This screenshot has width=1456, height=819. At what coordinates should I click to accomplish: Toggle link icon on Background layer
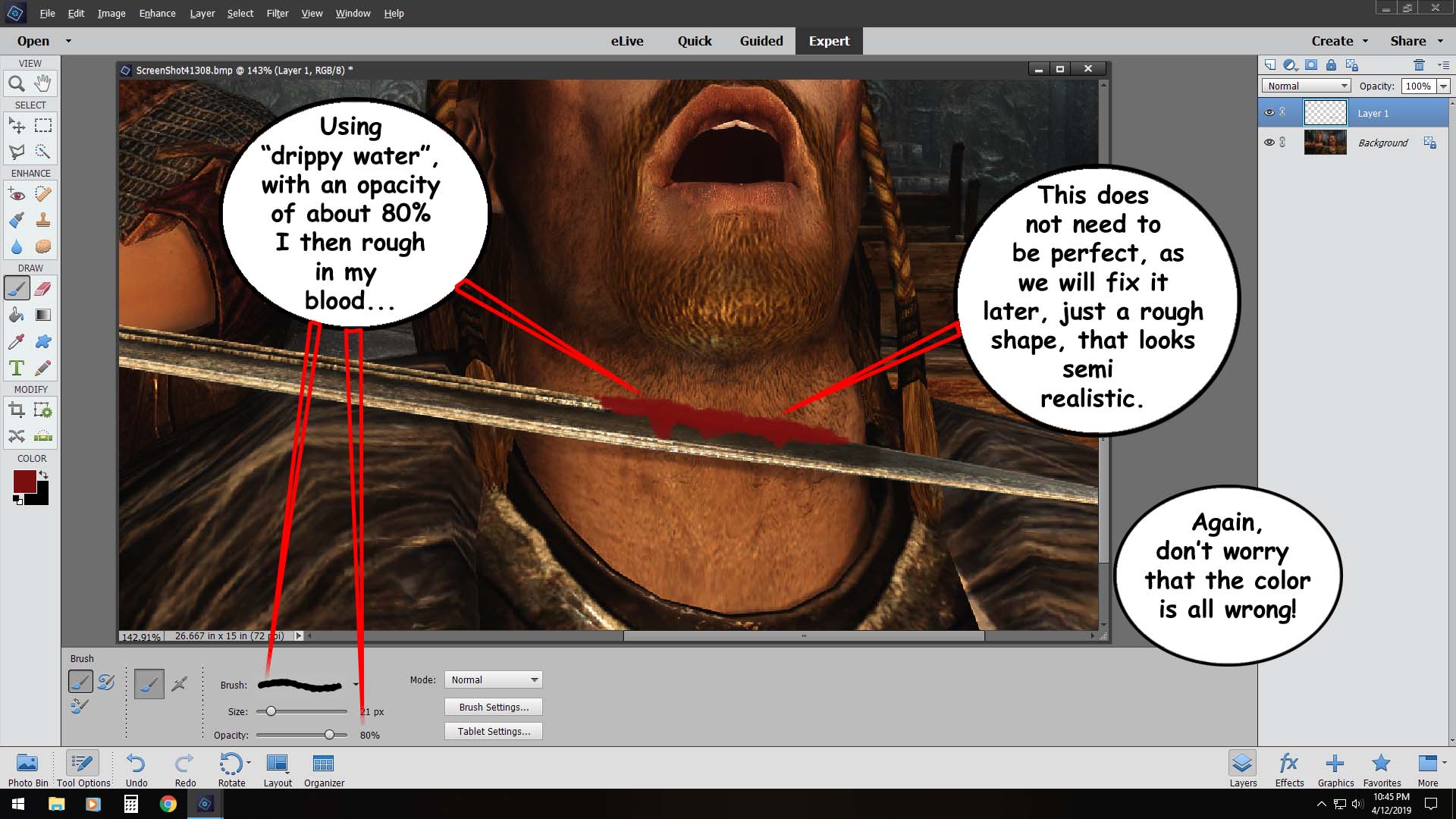click(1283, 143)
